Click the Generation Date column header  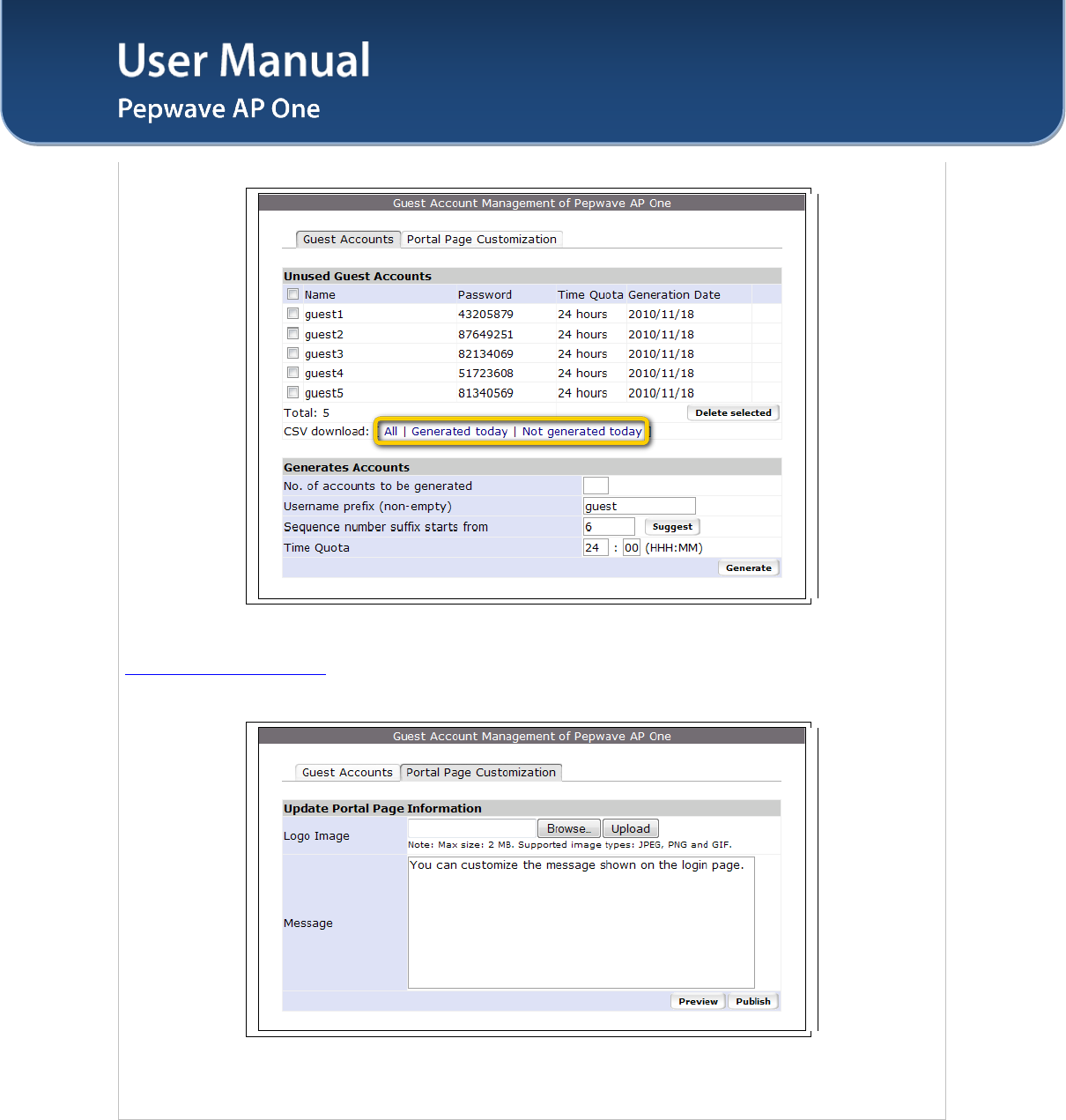pos(674,294)
